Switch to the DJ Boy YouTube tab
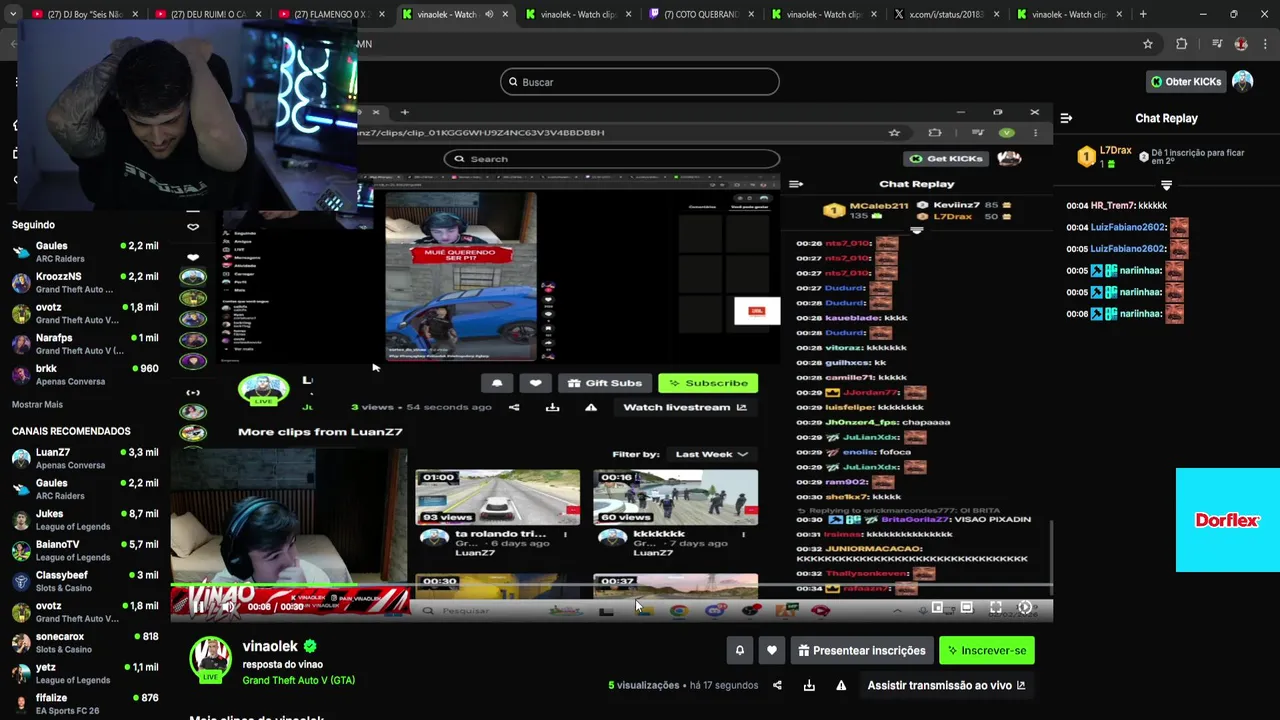1280x720 pixels. tap(83, 14)
